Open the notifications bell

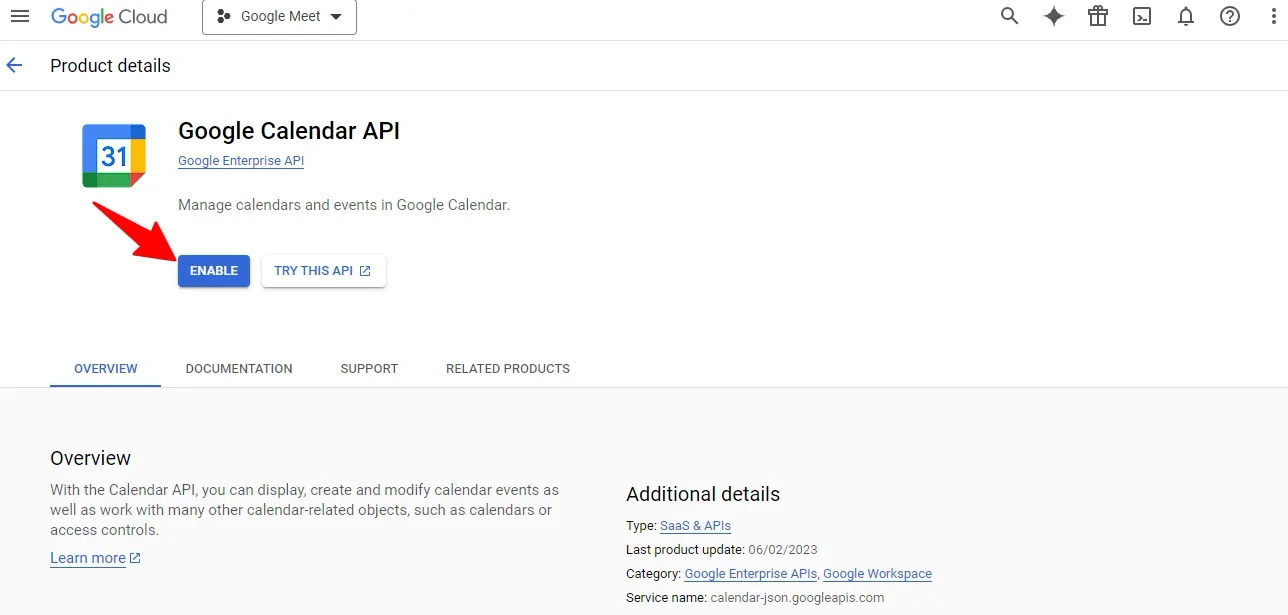tap(1186, 16)
